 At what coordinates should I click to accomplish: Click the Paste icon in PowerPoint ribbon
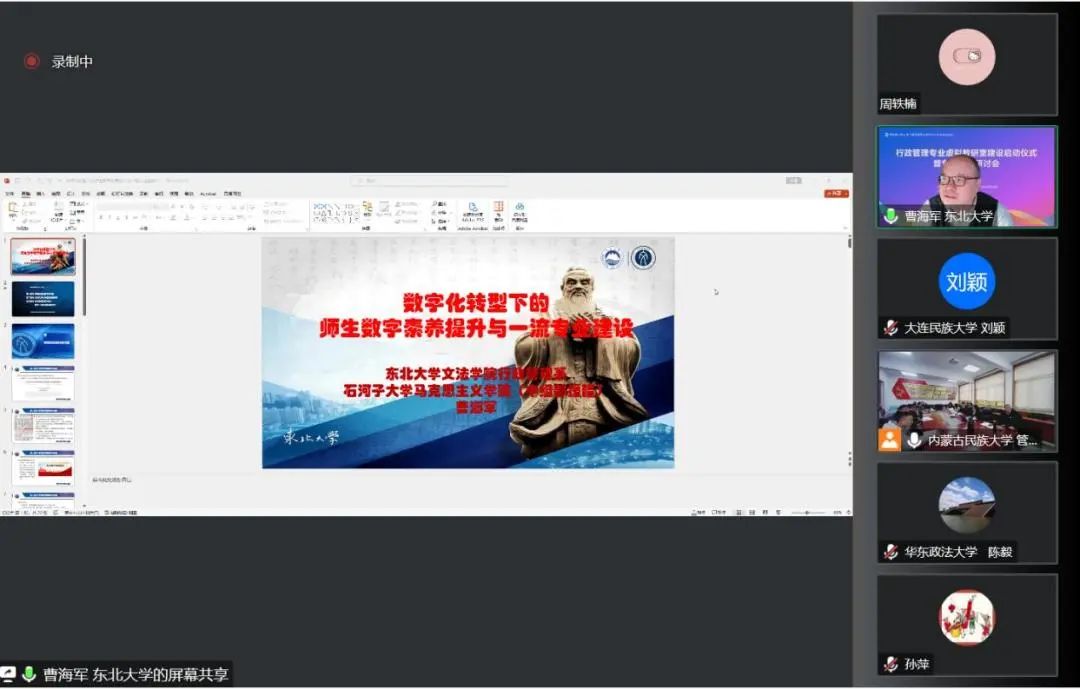(12, 209)
